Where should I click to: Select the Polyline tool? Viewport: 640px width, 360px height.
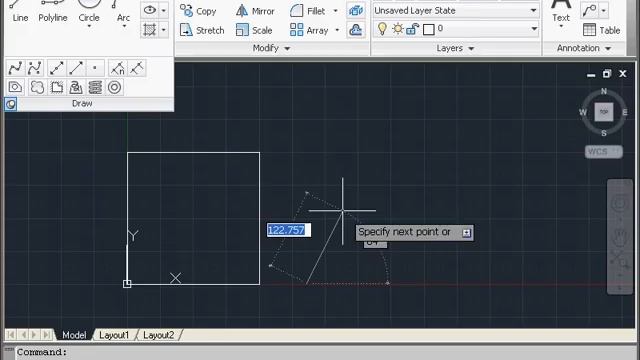(53, 11)
